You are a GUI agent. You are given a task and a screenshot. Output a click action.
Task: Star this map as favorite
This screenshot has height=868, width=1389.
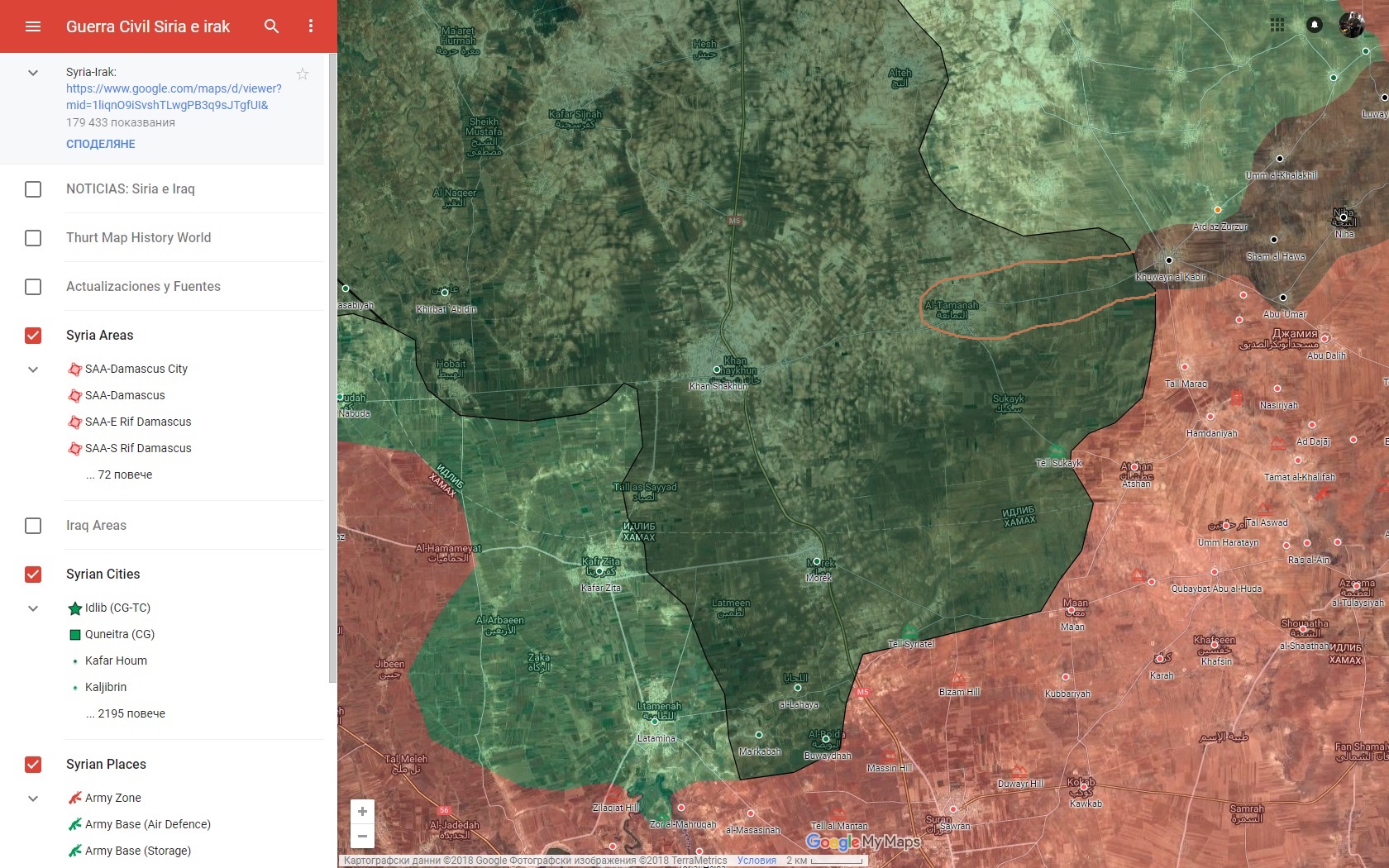click(x=303, y=74)
